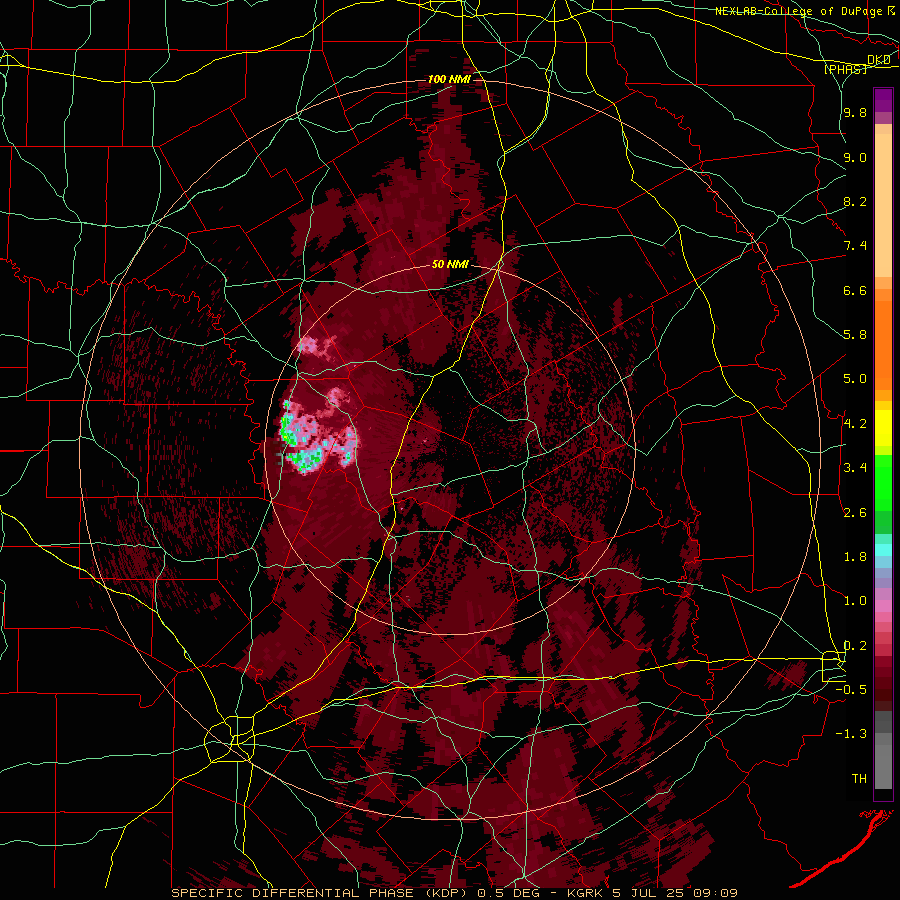Image resolution: width=900 pixels, height=900 pixels.
Task: Pick the cyan segment of the color bar
Action: (883, 550)
